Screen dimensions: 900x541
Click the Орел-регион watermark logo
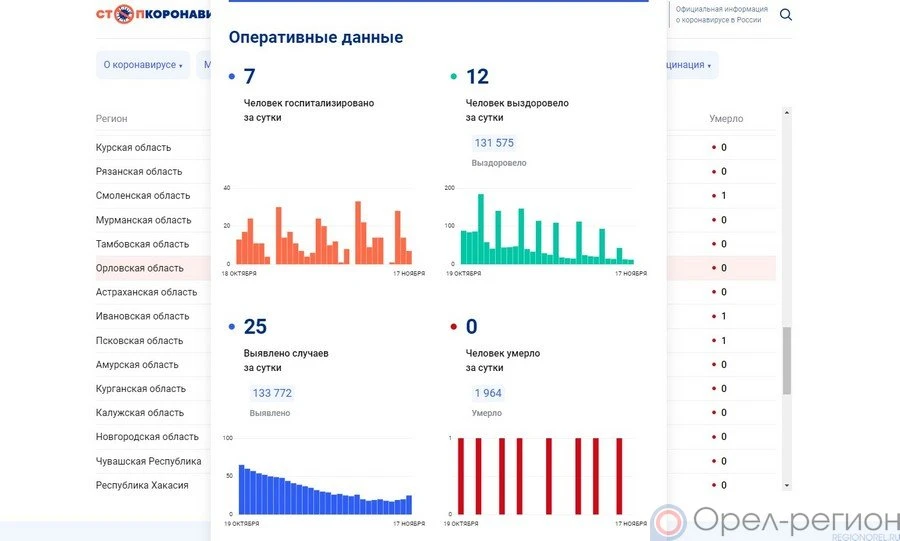point(774,521)
